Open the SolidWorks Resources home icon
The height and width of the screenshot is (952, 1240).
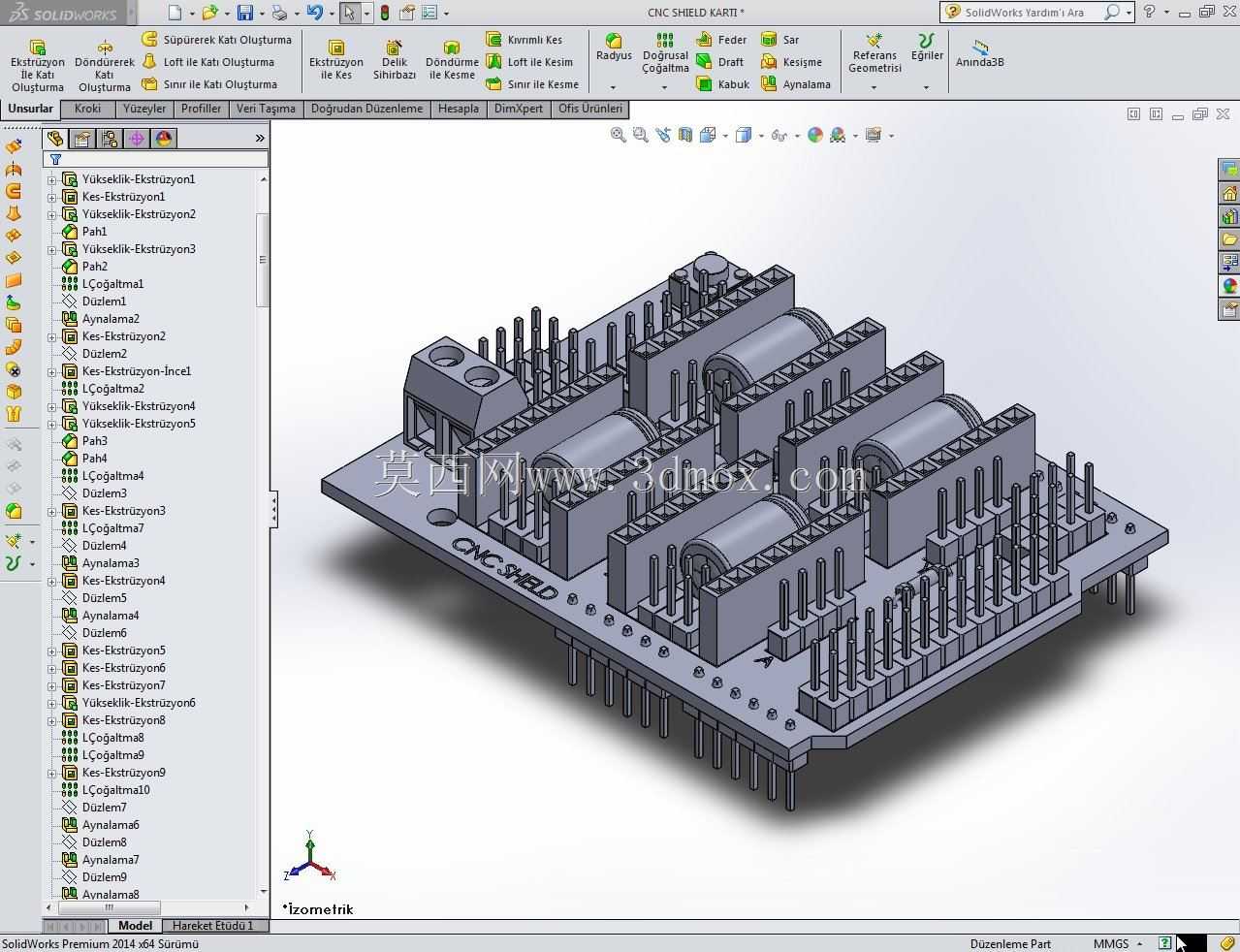pos(1229,193)
